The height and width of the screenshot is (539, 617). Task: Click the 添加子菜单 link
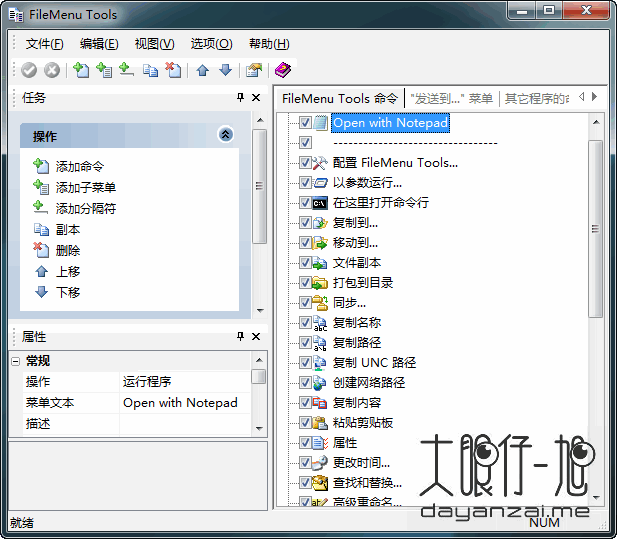(x=85, y=187)
